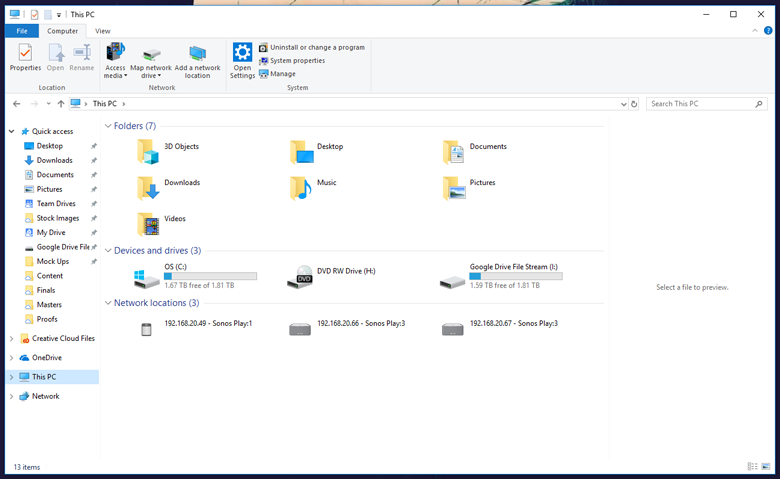Switch to large icons view in status bar
Viewport: 780px width, 479px height.
pos(766,467)
